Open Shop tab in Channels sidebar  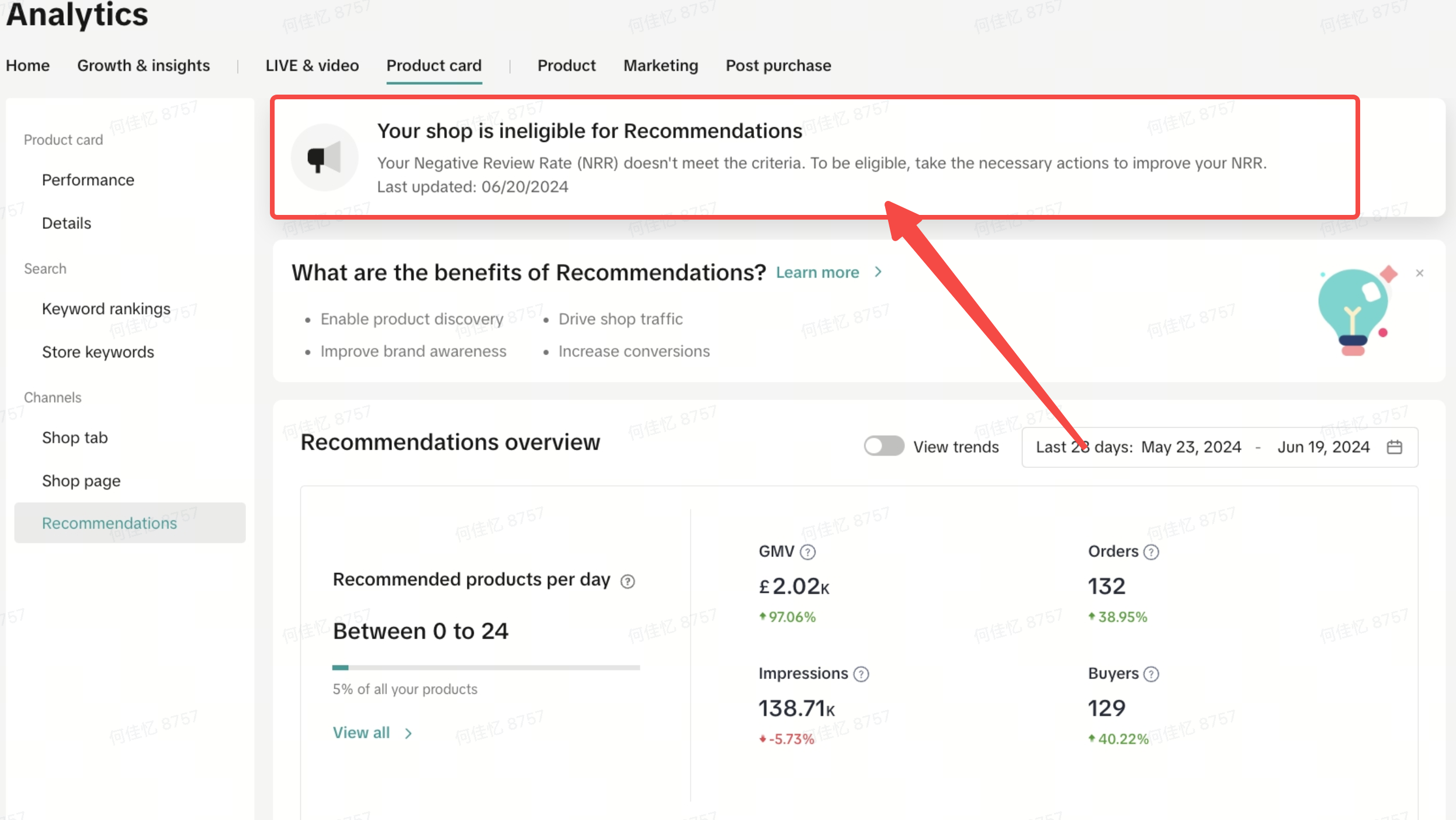pyautogui.click(x=75, y=437)
